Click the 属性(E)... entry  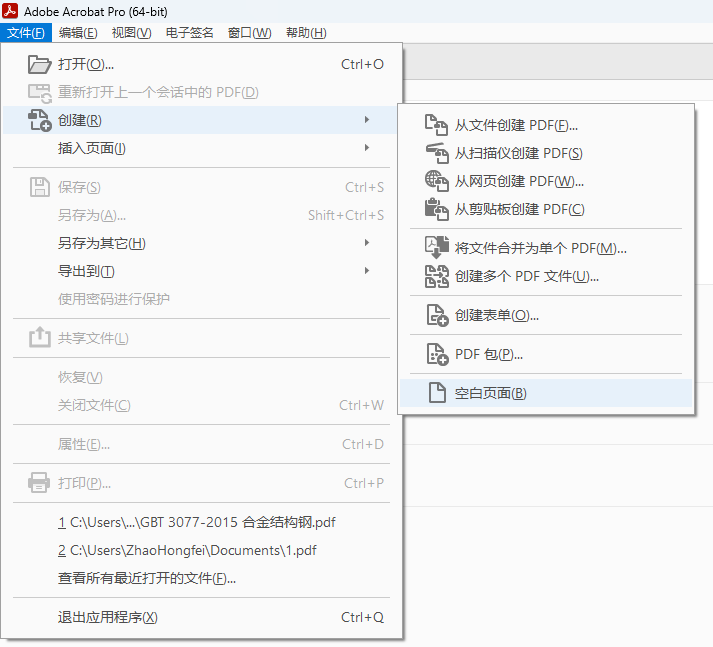coord(202,444)
